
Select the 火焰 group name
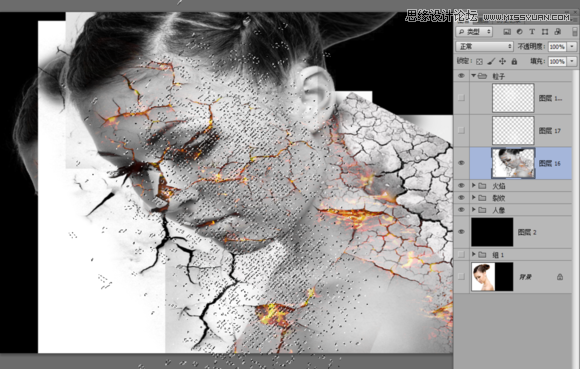click(498, 186)
